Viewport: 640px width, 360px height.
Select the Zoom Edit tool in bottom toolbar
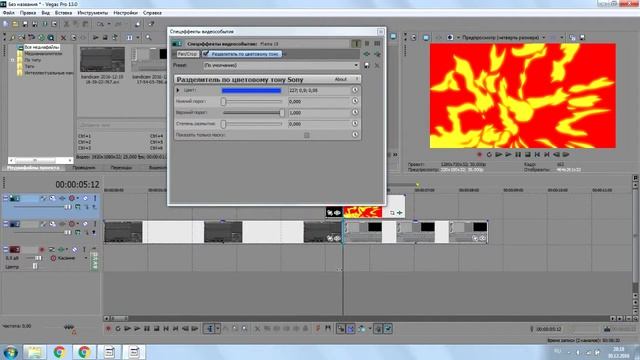pyautogui.click(x=244, y=329)
